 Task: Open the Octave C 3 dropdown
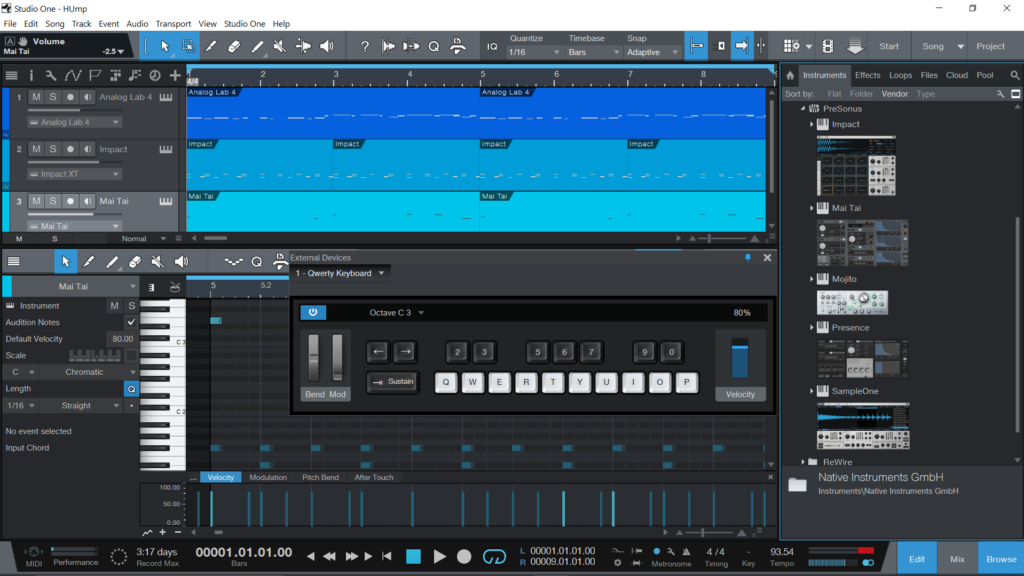396,313
